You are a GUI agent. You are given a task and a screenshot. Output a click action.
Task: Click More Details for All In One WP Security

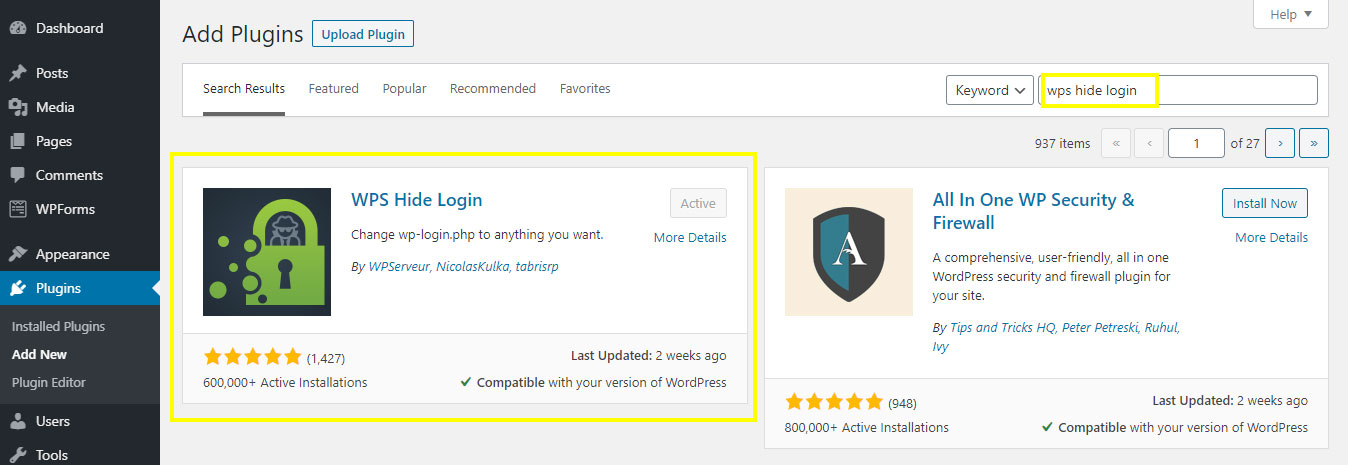point(1271,237)
